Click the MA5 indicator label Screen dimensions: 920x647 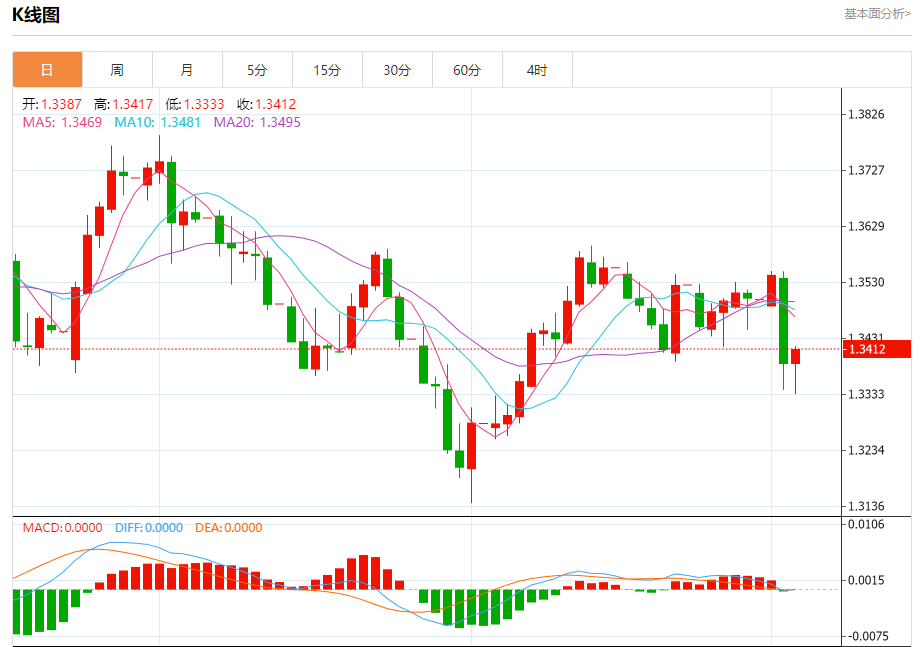(62, 122)
